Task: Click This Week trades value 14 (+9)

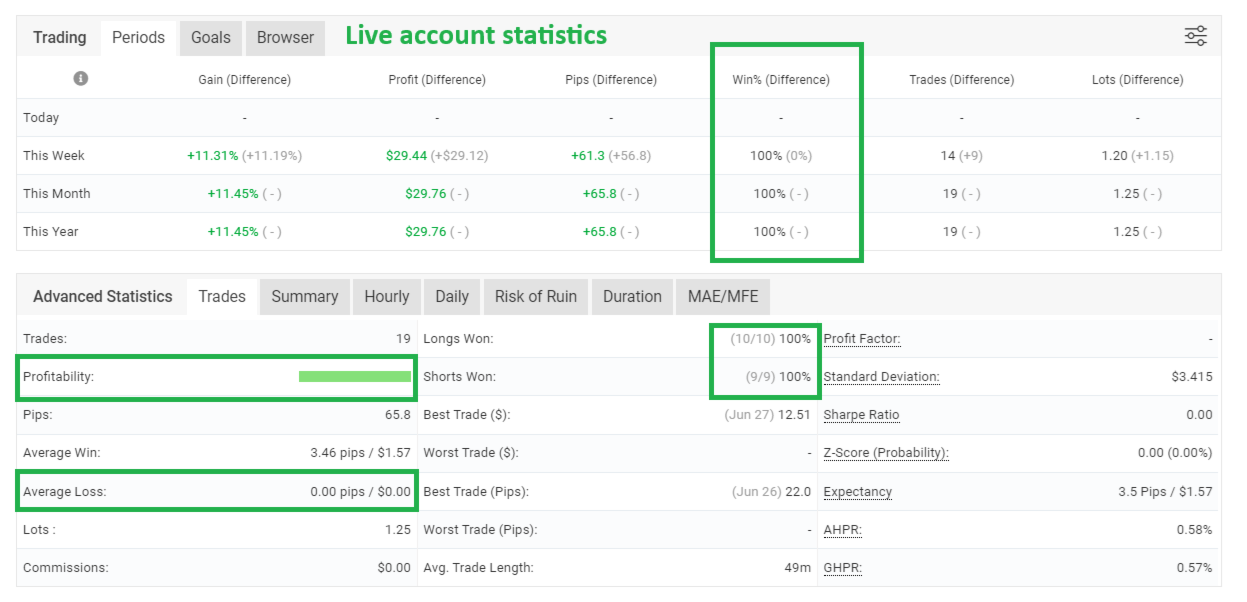Action: tap(961, 156)
